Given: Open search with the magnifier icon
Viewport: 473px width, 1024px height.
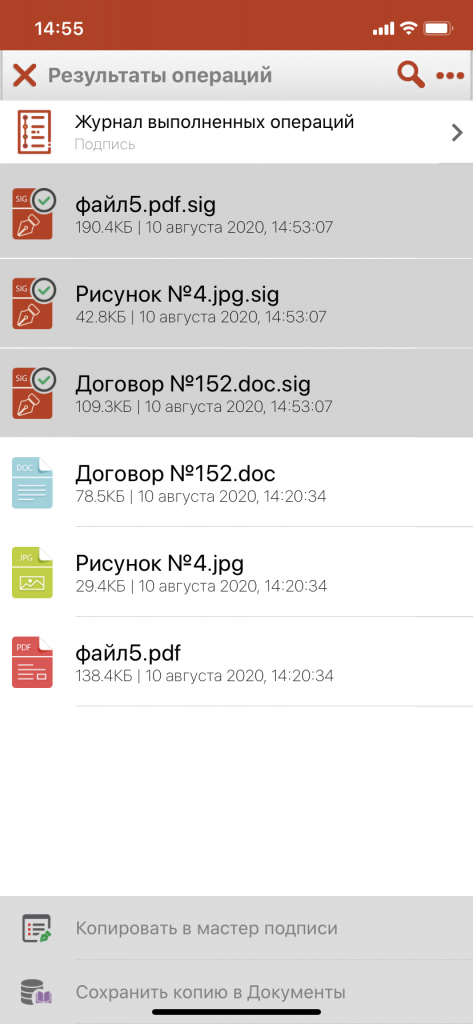Looking at the screenshot, I should coord(411,75).
